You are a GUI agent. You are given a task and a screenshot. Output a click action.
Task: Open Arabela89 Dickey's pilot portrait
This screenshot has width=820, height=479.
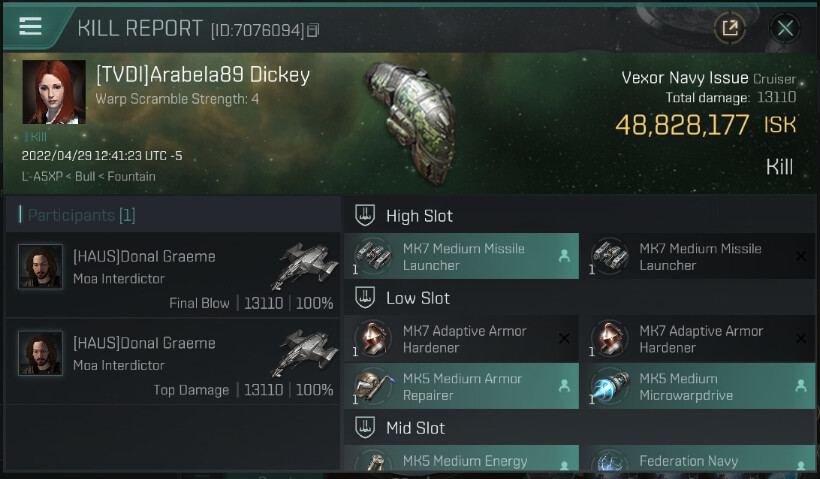point(54,92)
